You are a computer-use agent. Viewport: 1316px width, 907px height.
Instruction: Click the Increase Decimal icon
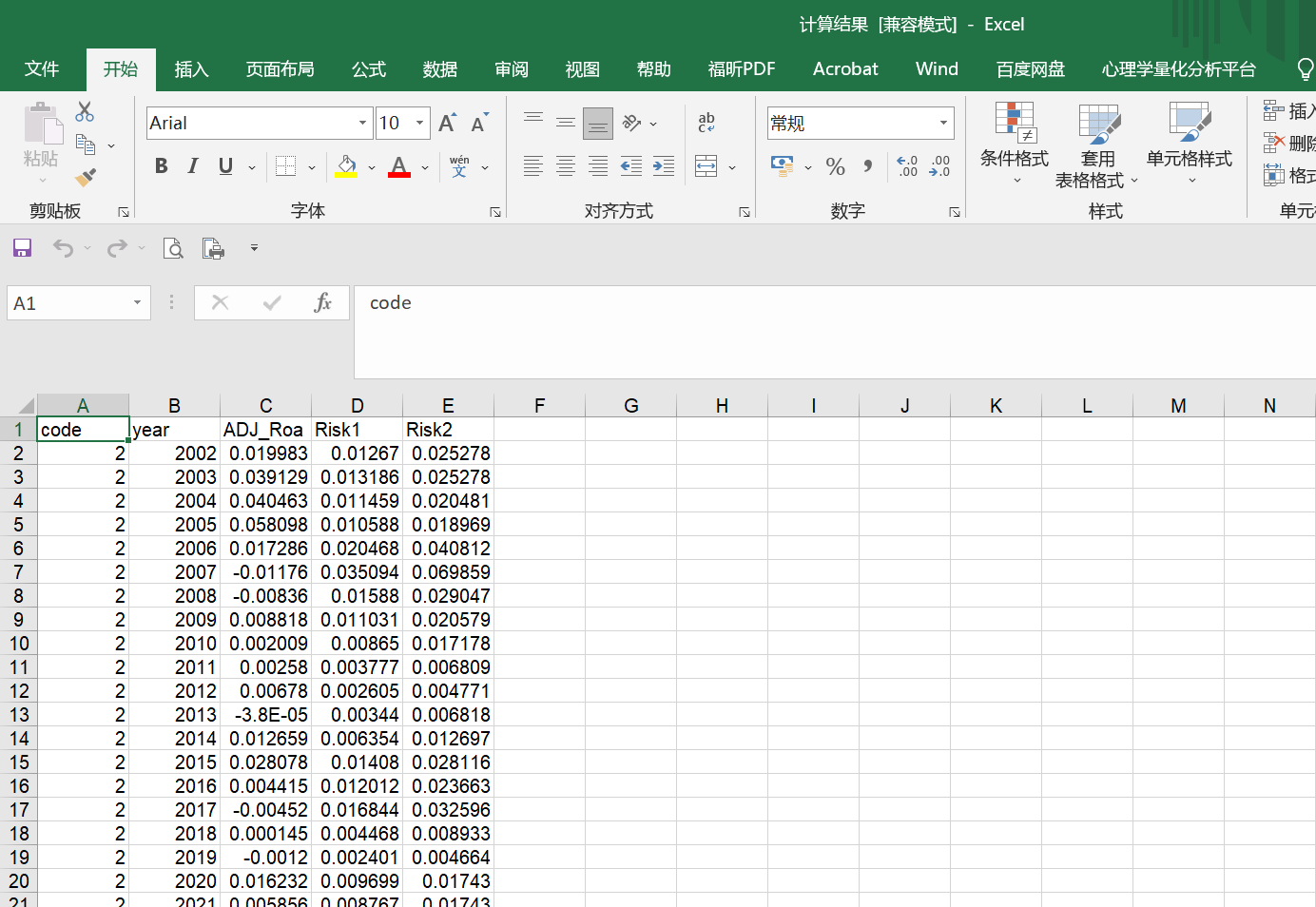[x=907, y=166]
